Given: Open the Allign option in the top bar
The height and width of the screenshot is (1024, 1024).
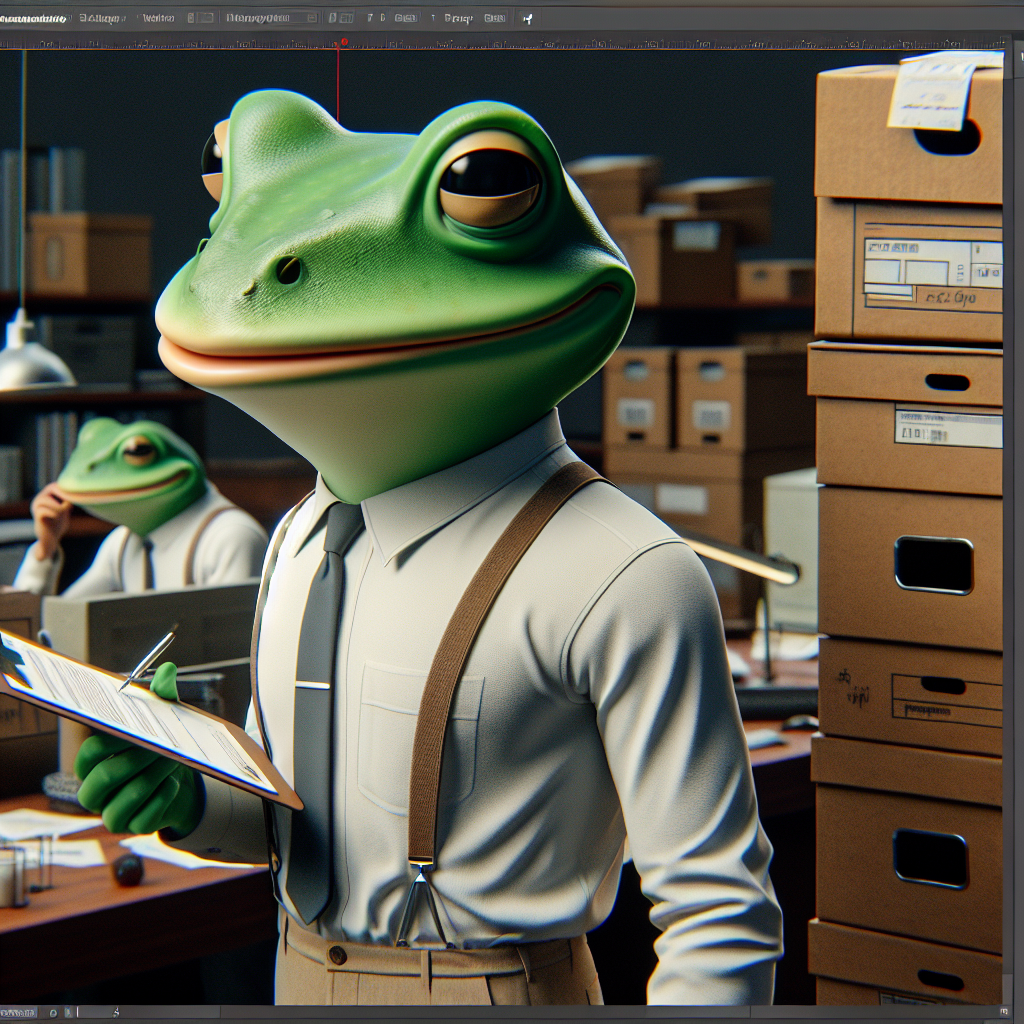Looking at the screenshot, I should pos(101,18).
